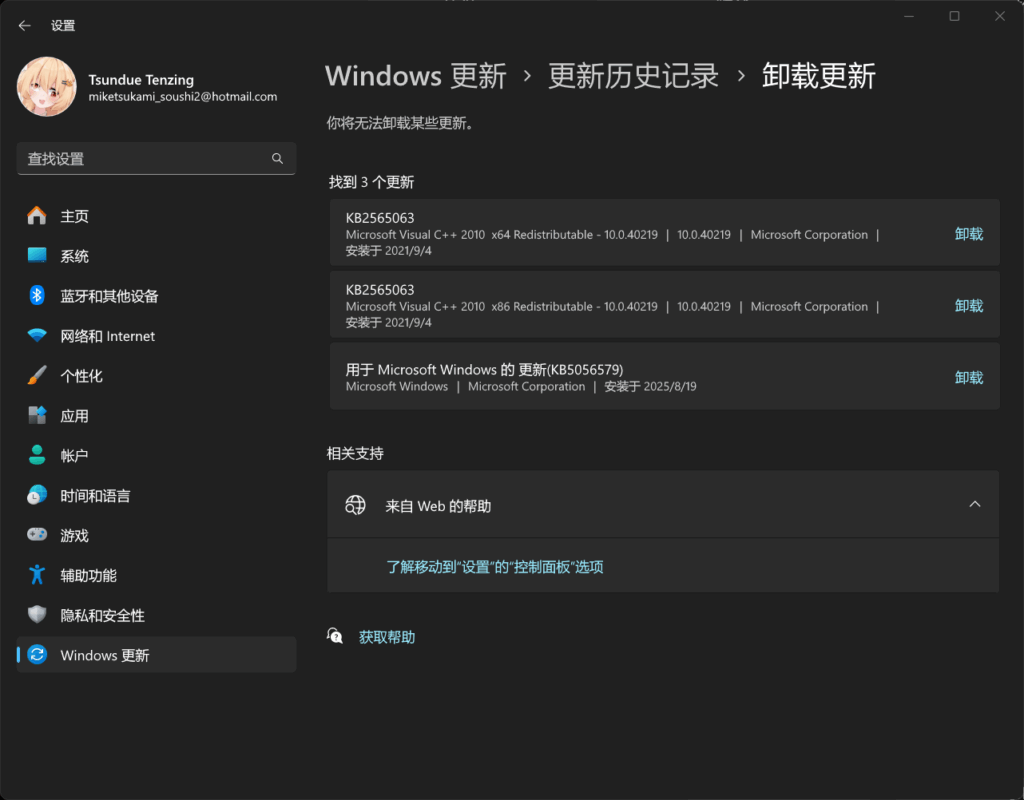This screenshot has width=1024, height=800.
Task: Select the x64 Redistributable description text
Action: coord(502,234)
